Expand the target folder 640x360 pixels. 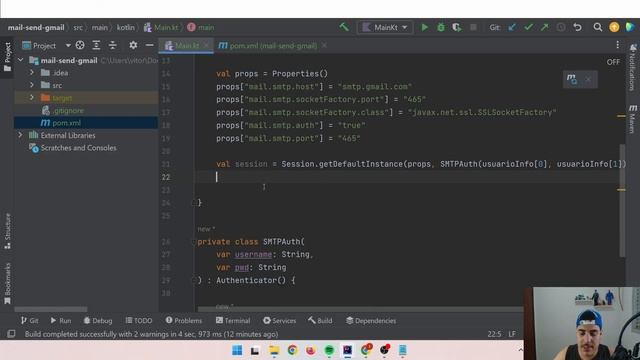tap(32, 98)
